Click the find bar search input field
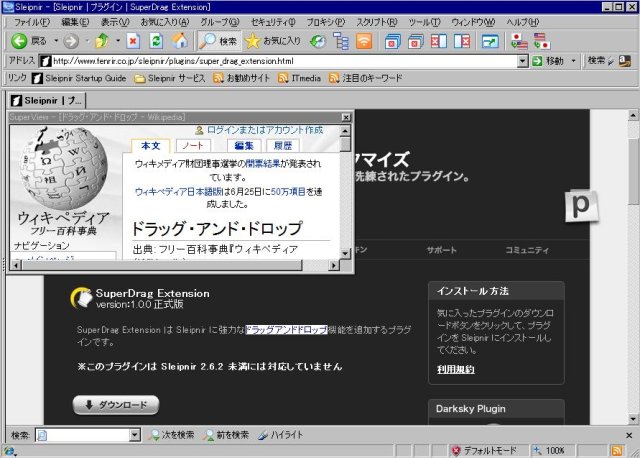 click(83, 435)
